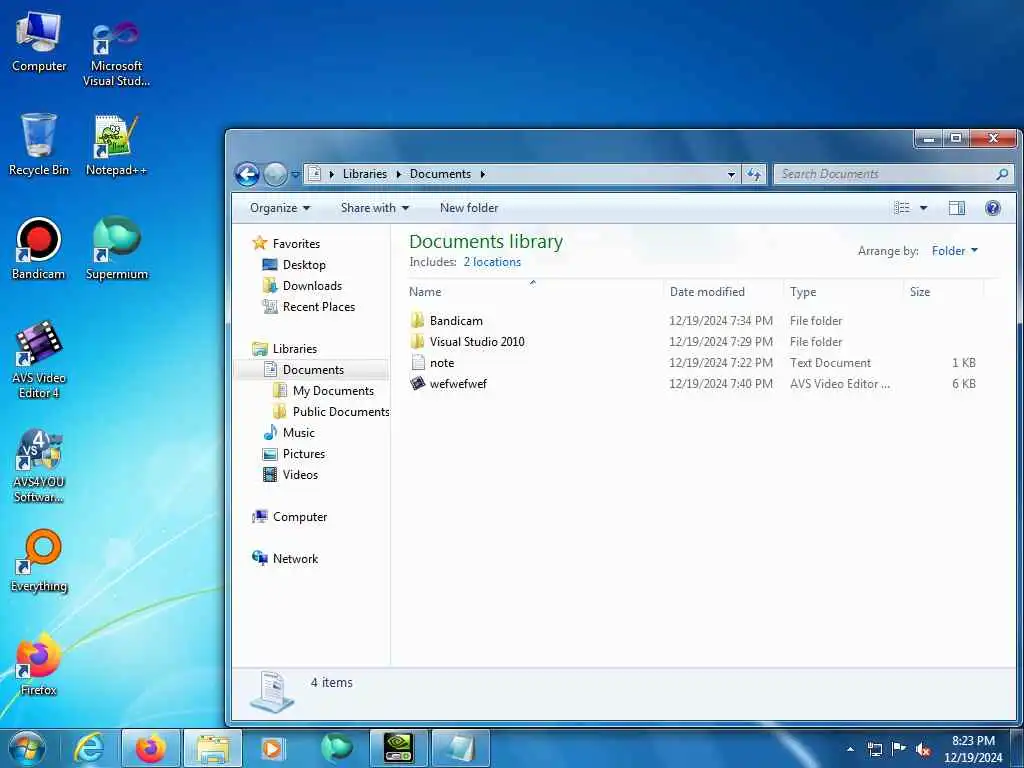Open Windows Media Player from the taskbar

click(x=272, y=748)
